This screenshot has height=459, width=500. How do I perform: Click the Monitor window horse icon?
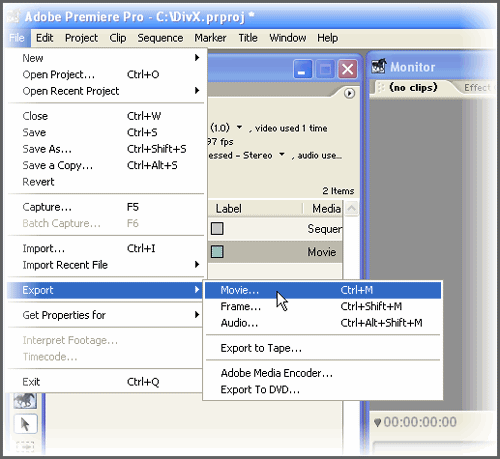pyautogui.click(x=379, y=66)
